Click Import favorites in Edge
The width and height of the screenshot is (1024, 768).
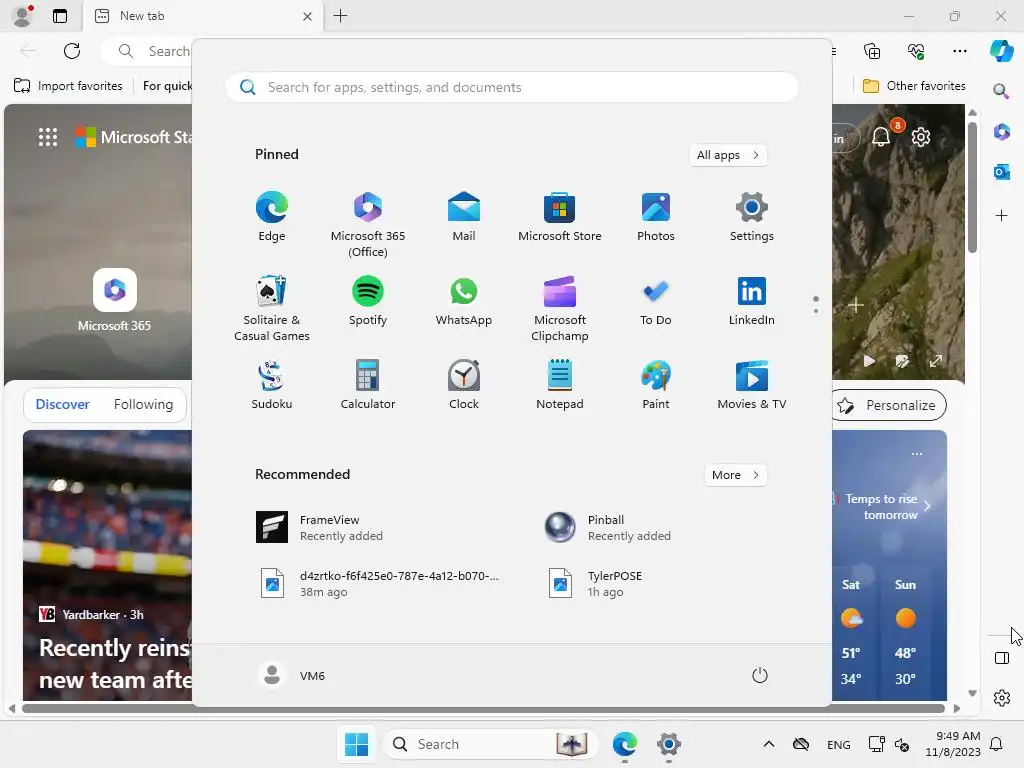(x=68, y=86)
